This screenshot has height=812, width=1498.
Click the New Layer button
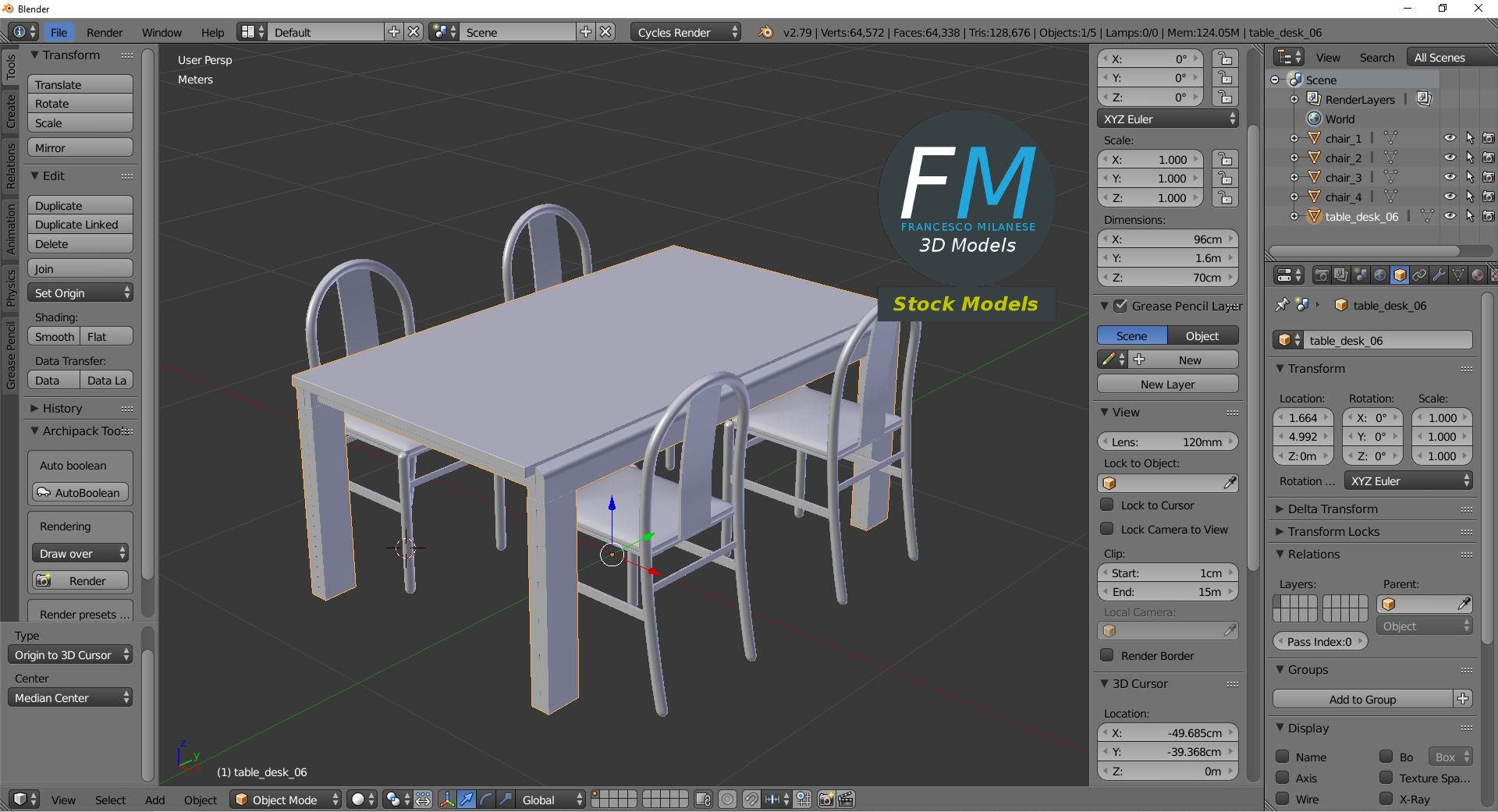pos(1166,384)
